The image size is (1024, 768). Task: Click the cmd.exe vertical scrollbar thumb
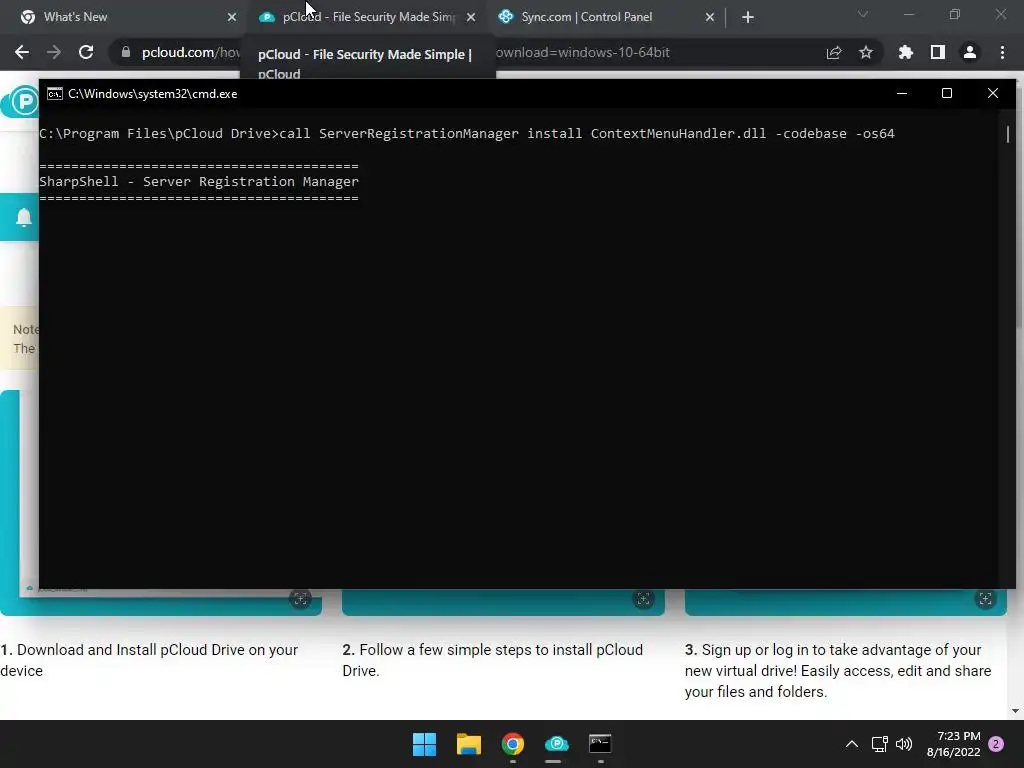click(x=1008, y=134)
